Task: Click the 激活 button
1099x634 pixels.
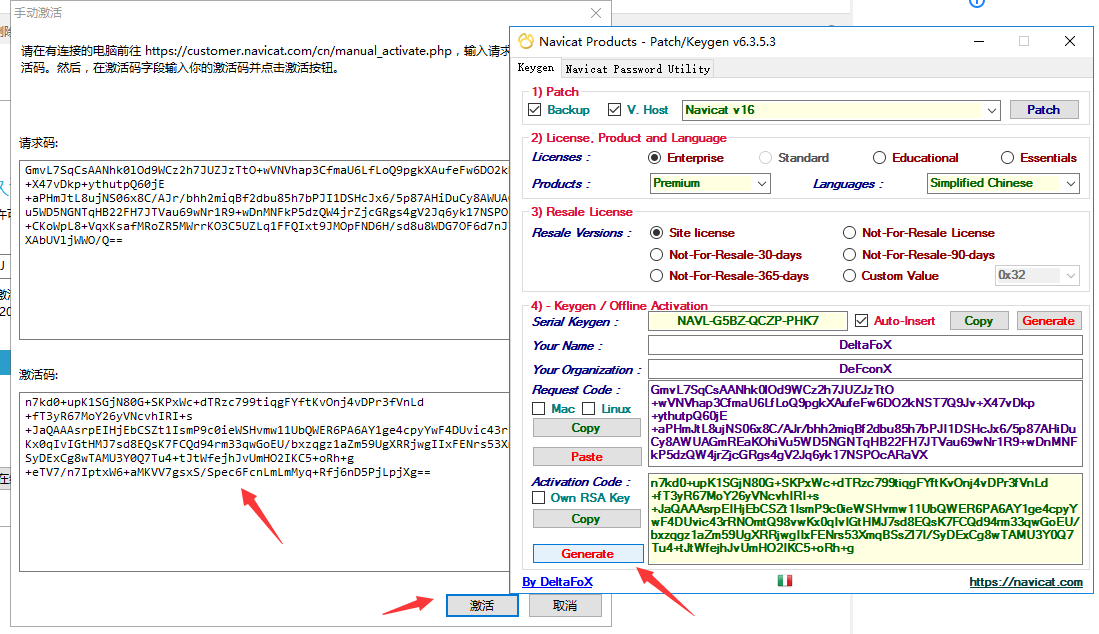Action: pyautogui.click(x=482, y=606)
